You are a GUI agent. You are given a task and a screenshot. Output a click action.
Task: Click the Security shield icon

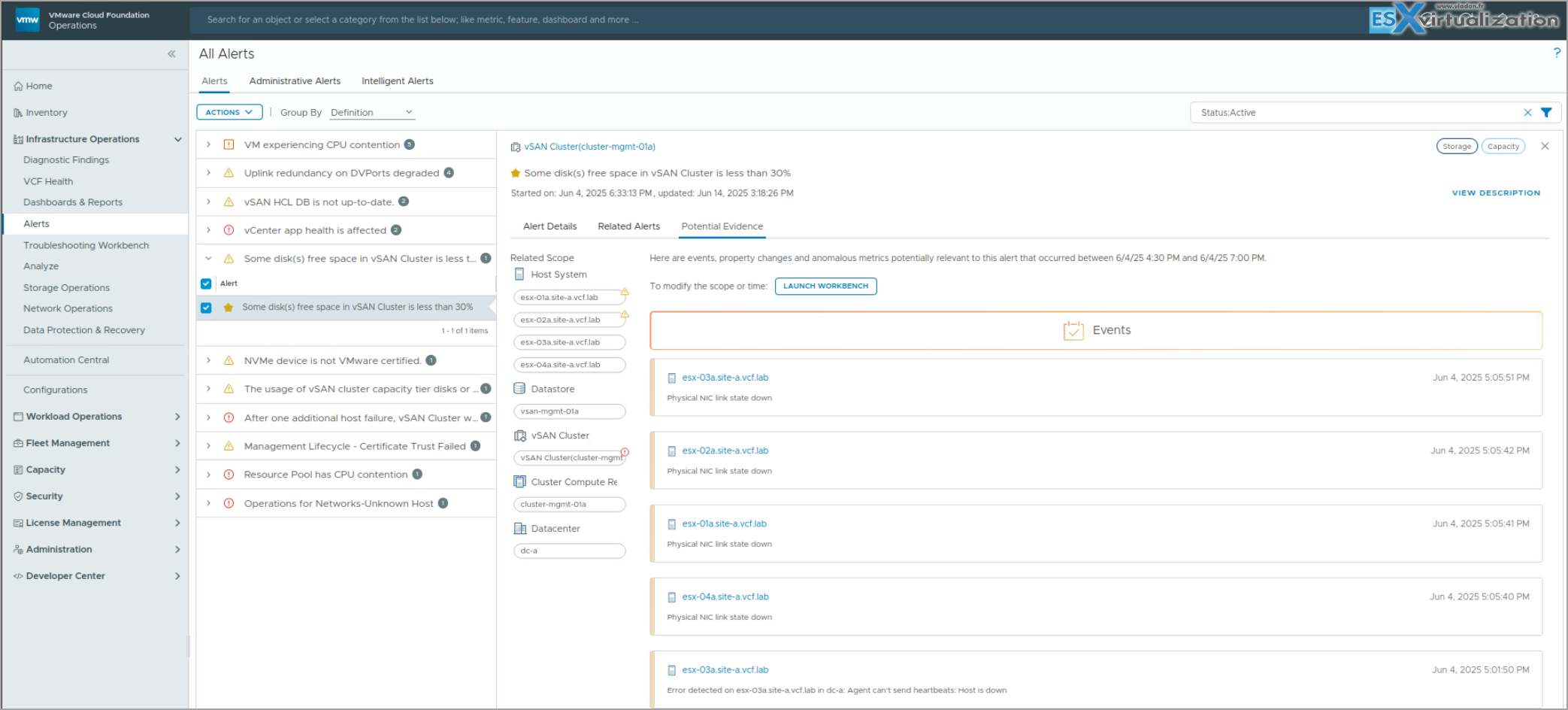pos(18,496)
